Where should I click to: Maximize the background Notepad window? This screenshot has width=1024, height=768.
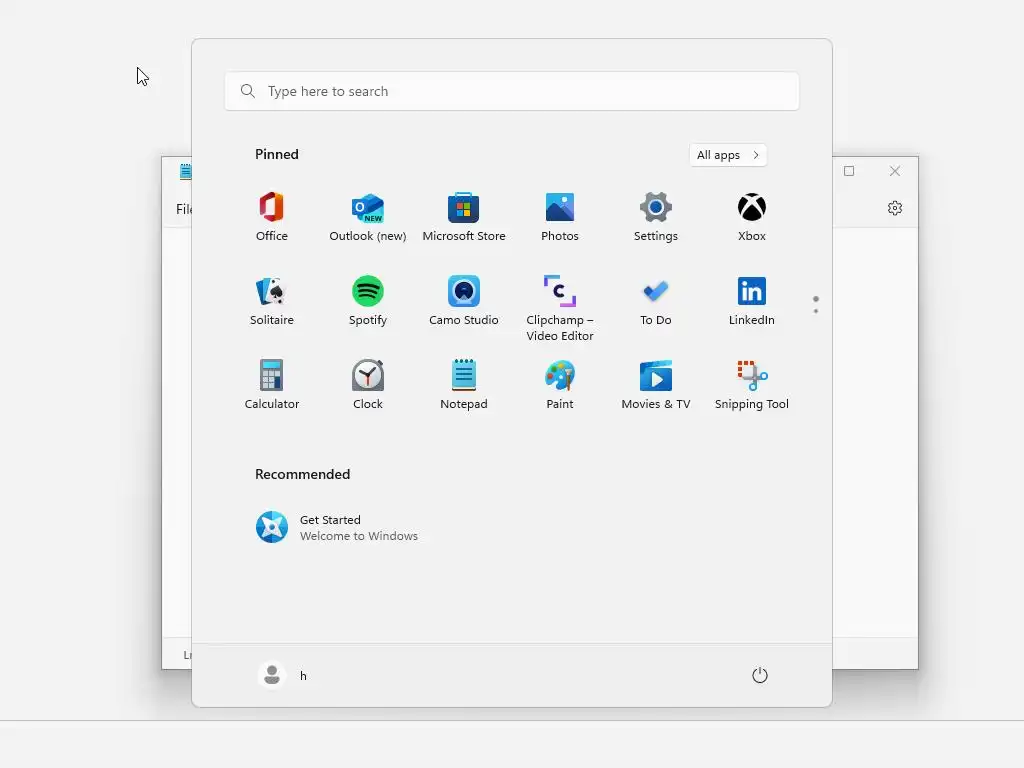[x=849, y=171]
